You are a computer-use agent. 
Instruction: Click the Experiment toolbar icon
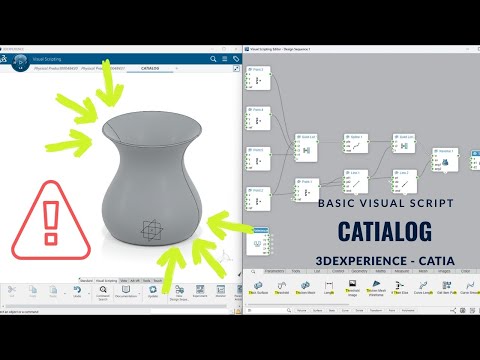pos(200,289)
